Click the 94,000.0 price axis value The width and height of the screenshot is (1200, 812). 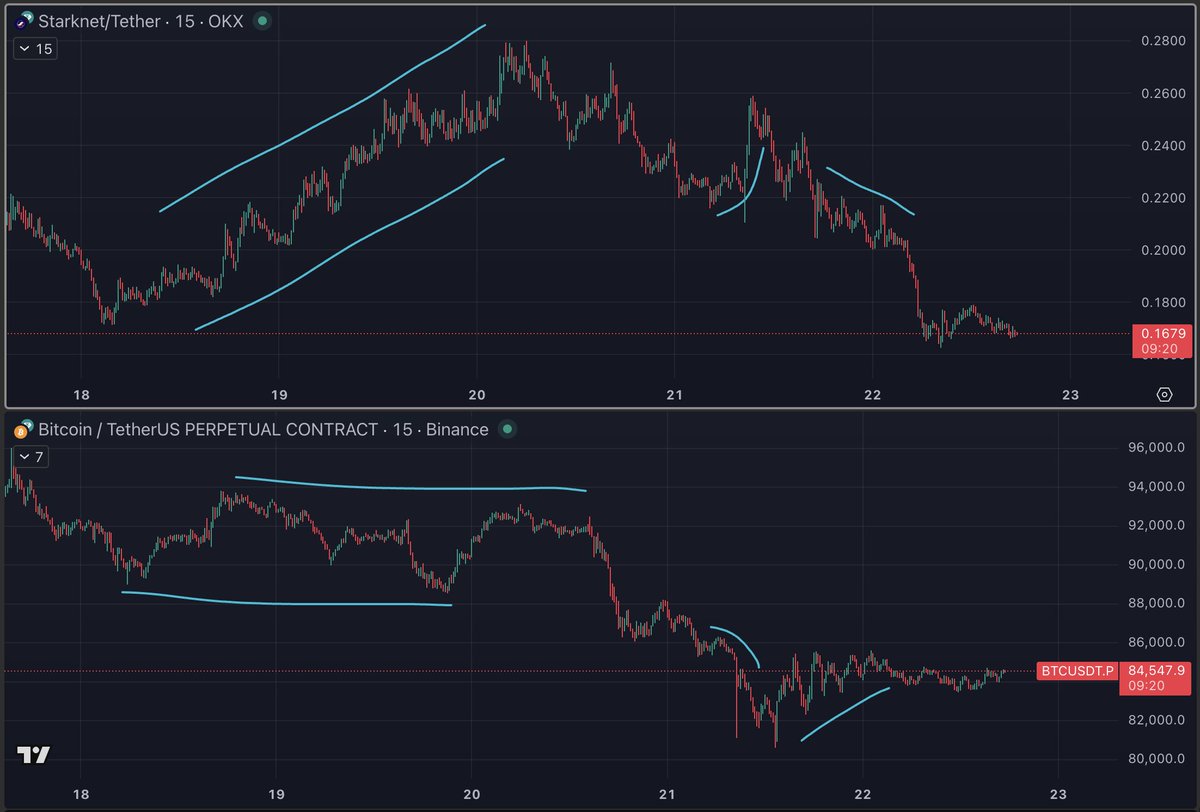1155,487
